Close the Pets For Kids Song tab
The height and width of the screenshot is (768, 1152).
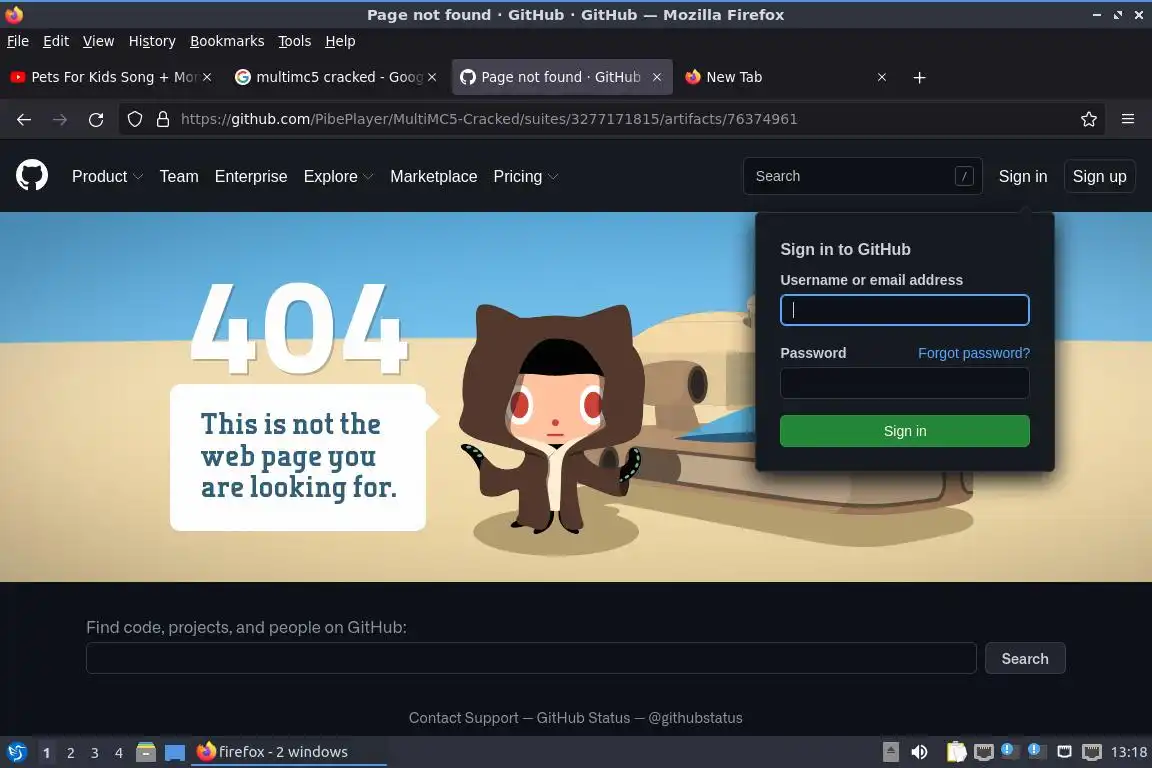pyautogui.click(x=207, y=77)
